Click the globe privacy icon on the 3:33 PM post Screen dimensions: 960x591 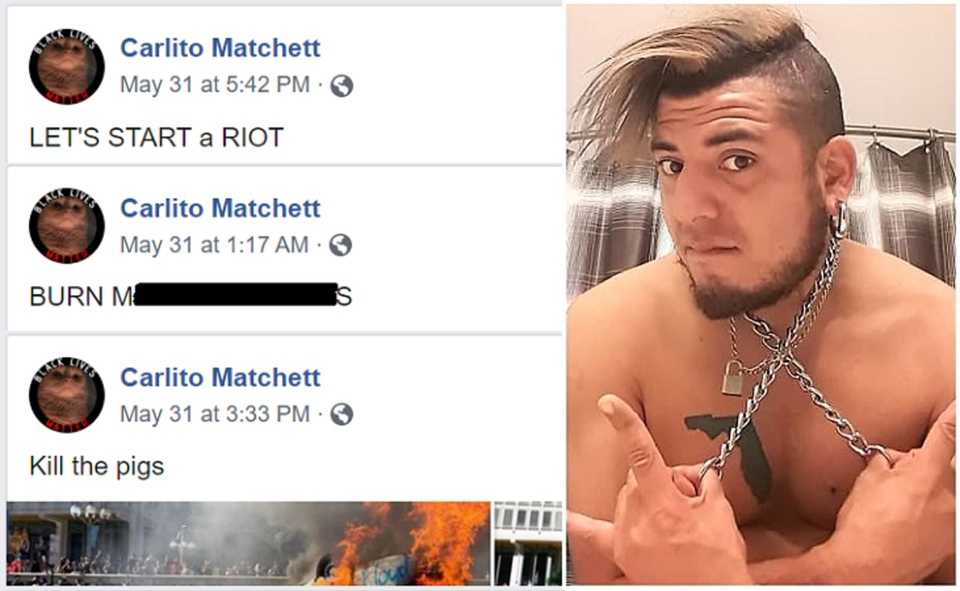click(342, 415)
